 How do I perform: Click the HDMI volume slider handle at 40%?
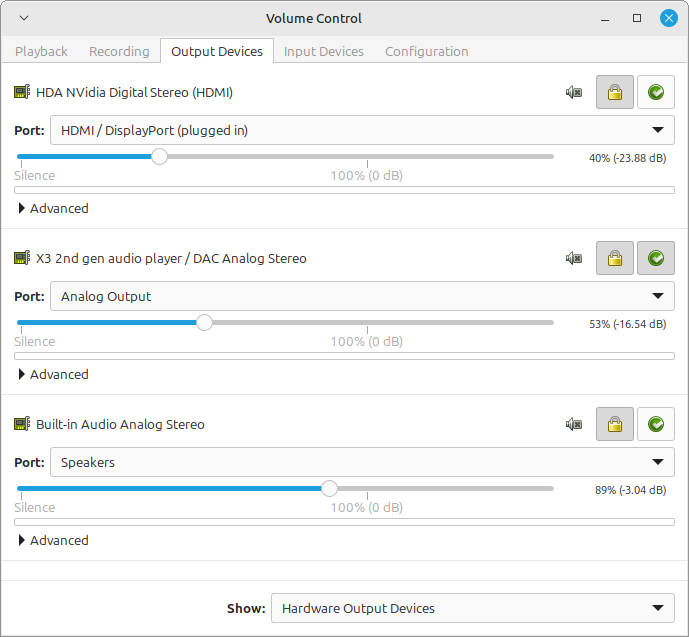click(160, 156)
